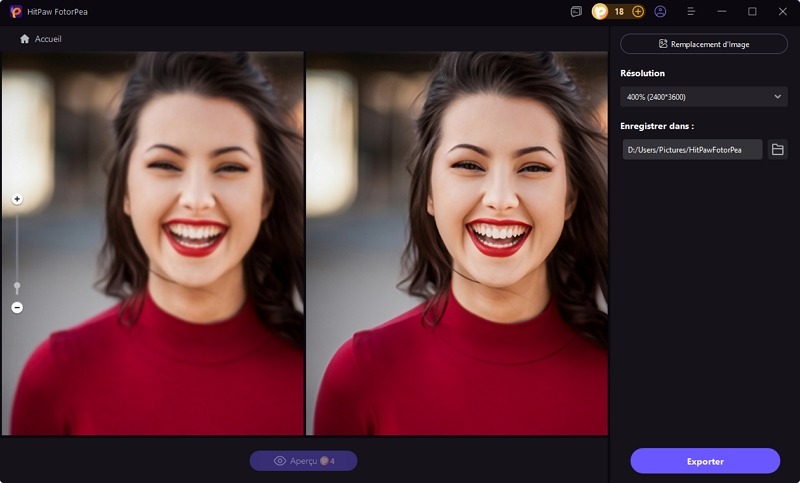The image size is (800, 483).
Task: Maximize the application window
Action: tap(752, 12)
